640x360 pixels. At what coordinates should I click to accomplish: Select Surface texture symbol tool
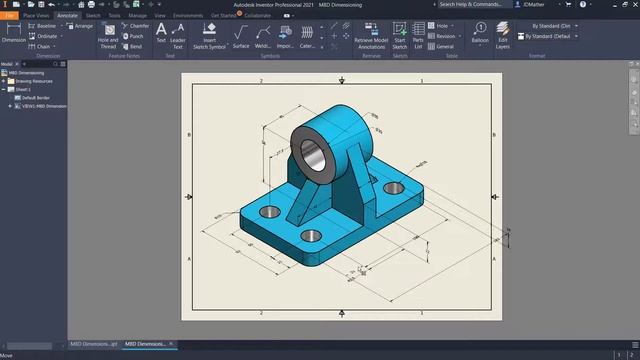(241, 36)
